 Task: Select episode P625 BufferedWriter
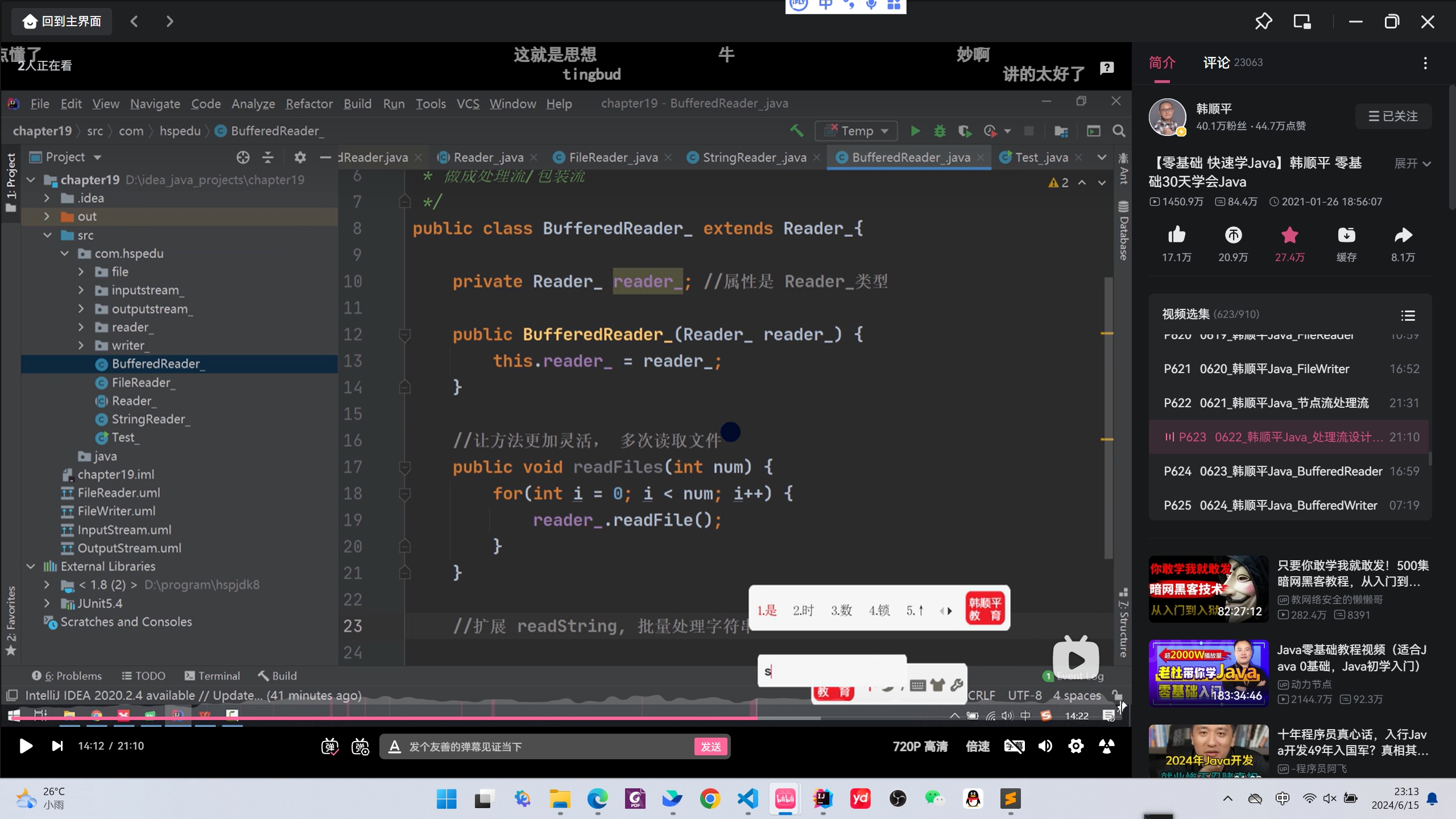click(x=1290, y=505)
